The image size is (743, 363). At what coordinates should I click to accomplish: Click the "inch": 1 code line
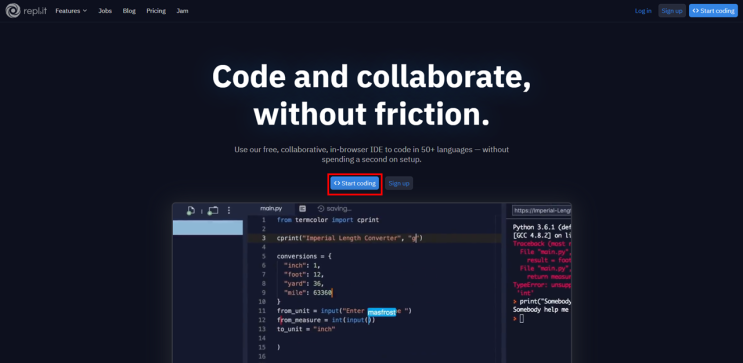click(302, 265)
